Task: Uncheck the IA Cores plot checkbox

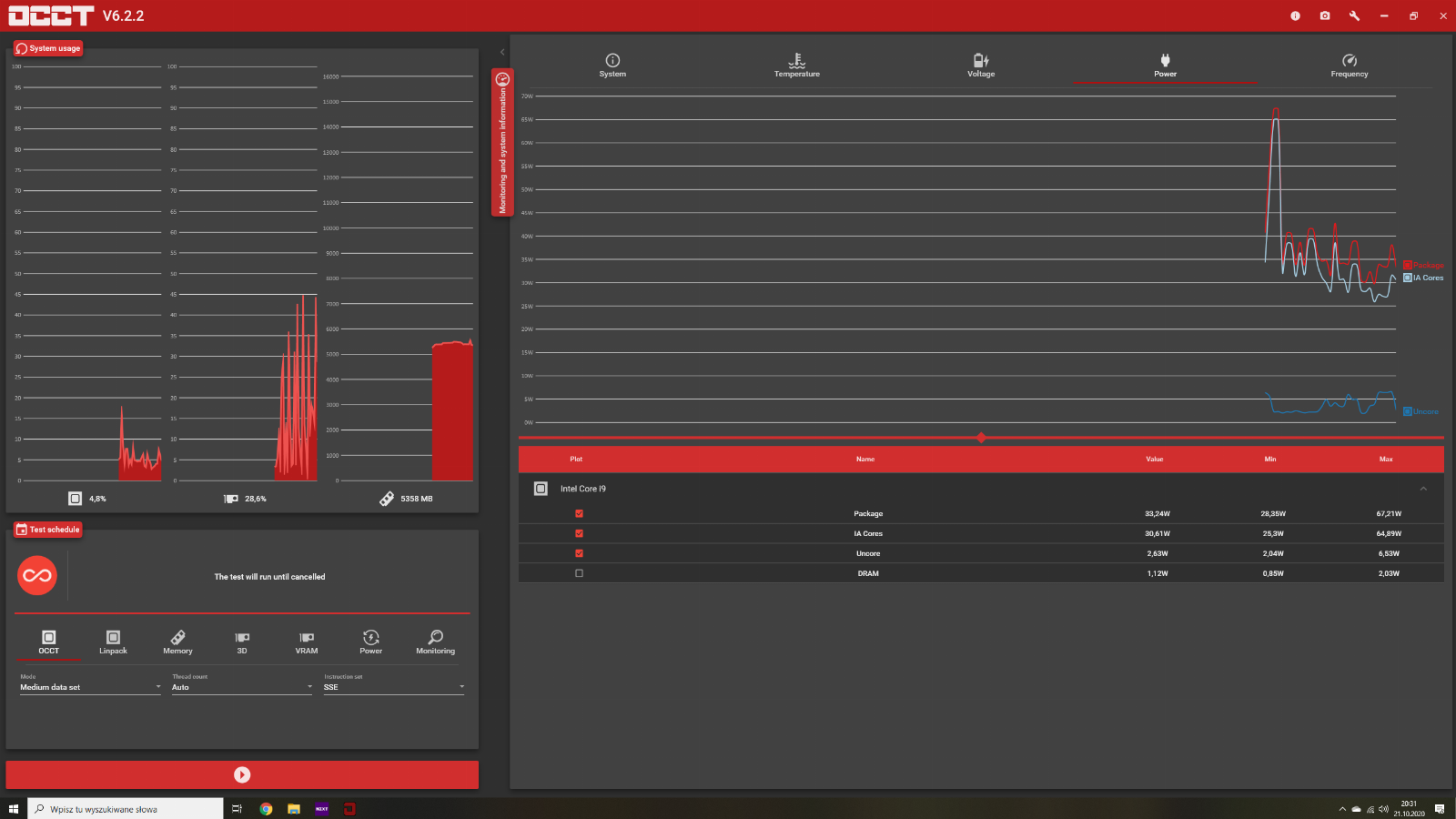Action: 579,533
